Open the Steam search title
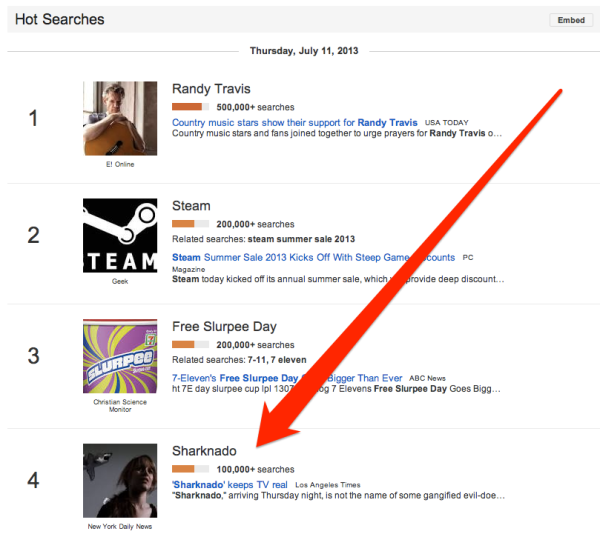 (x=191, y=206)
